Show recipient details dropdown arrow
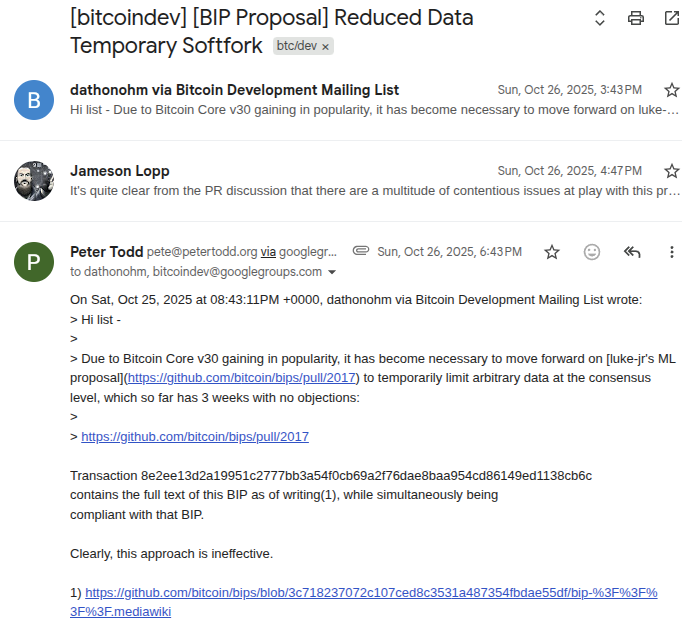 tap(332, 272)
